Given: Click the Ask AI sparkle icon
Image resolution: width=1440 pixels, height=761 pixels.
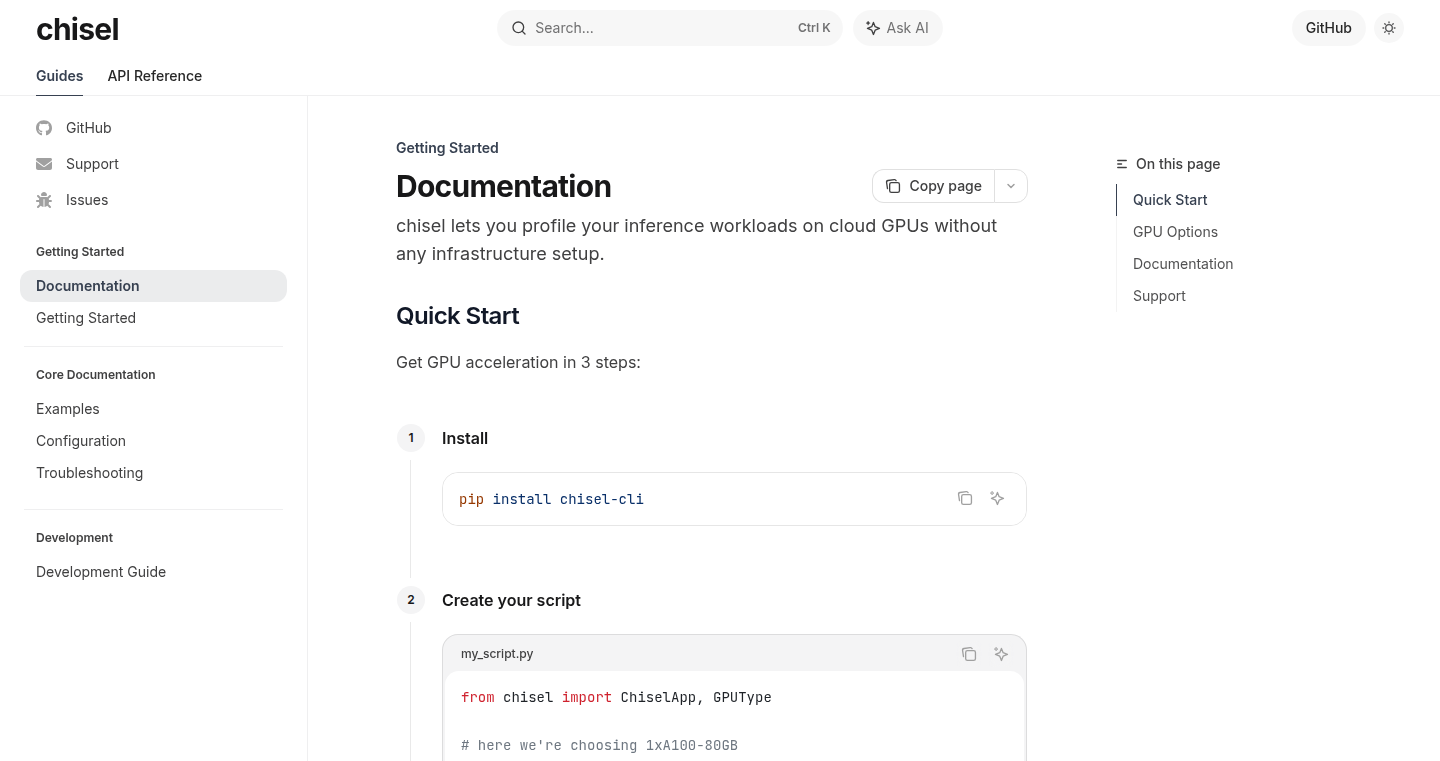Looking at the screenshot, I should point(873,28).
